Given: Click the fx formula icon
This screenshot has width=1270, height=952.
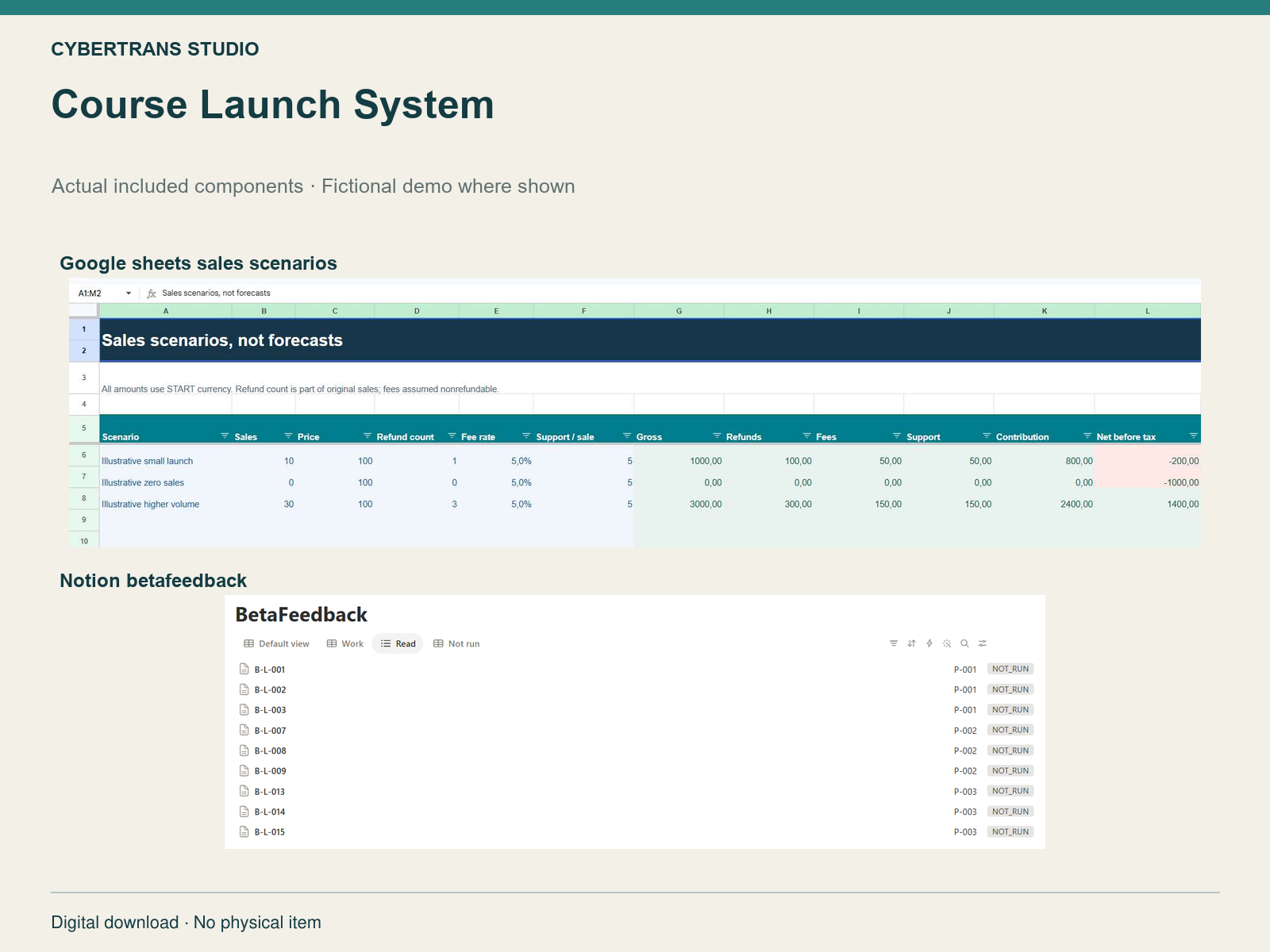Looking at the screenshot, I should coord(152,294).
